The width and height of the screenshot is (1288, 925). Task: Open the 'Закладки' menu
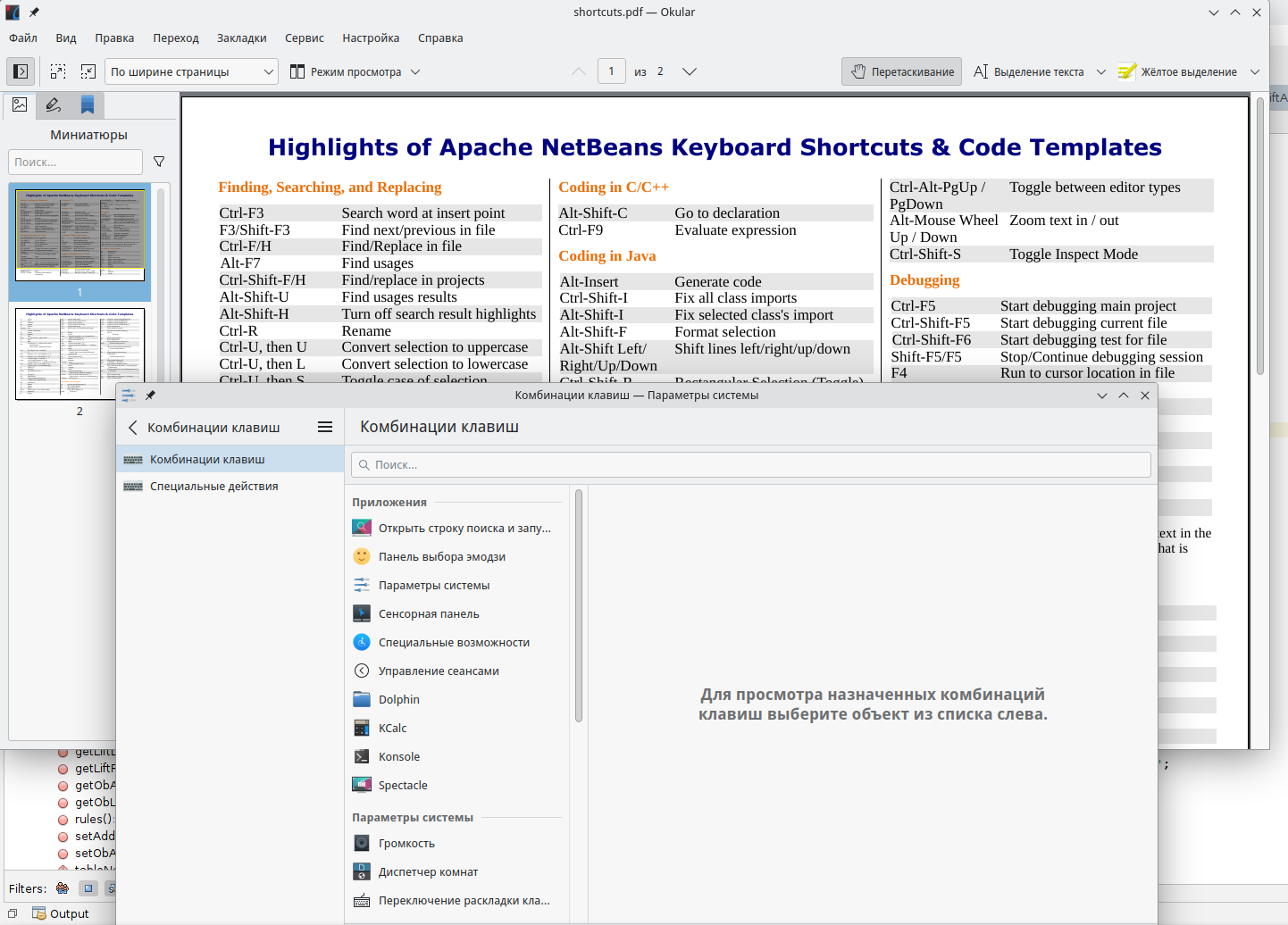click(241, 38)
